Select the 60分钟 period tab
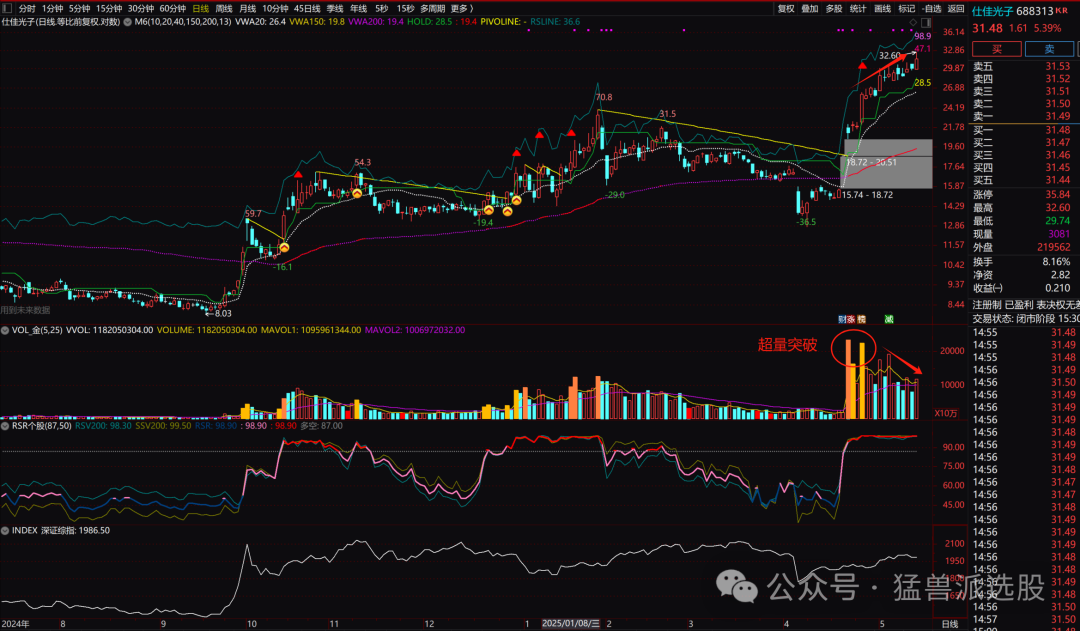Viewport: 1080px width, 631px height. click(x=172, y=9)
